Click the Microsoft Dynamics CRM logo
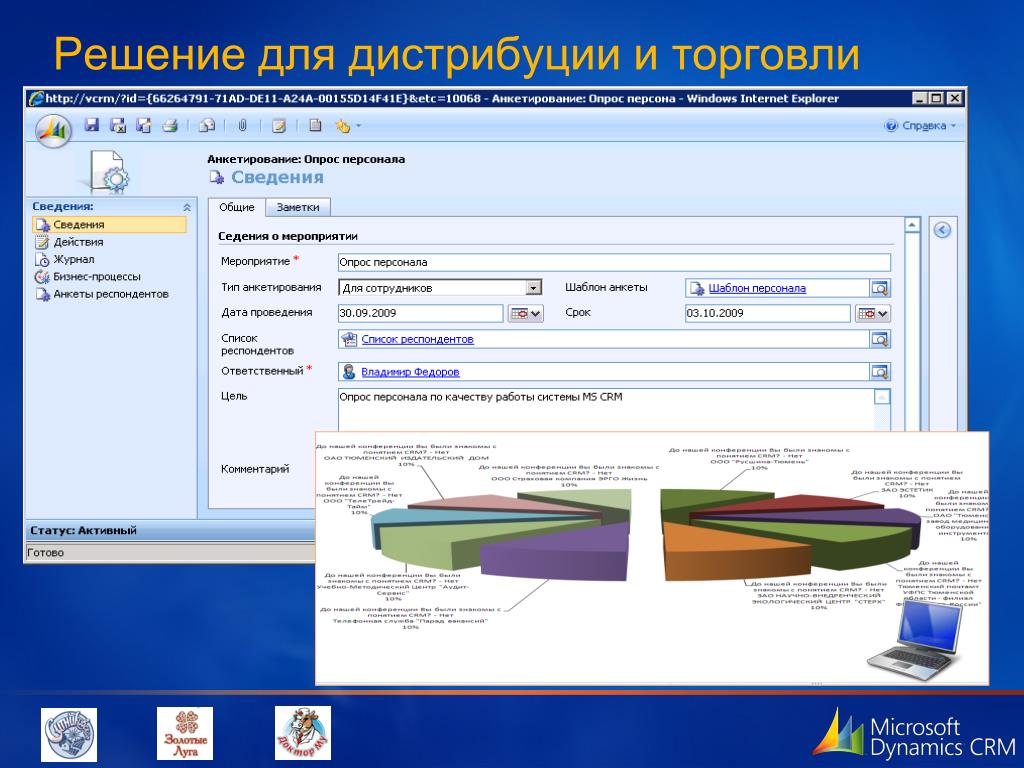 click(x=915, y=734)
